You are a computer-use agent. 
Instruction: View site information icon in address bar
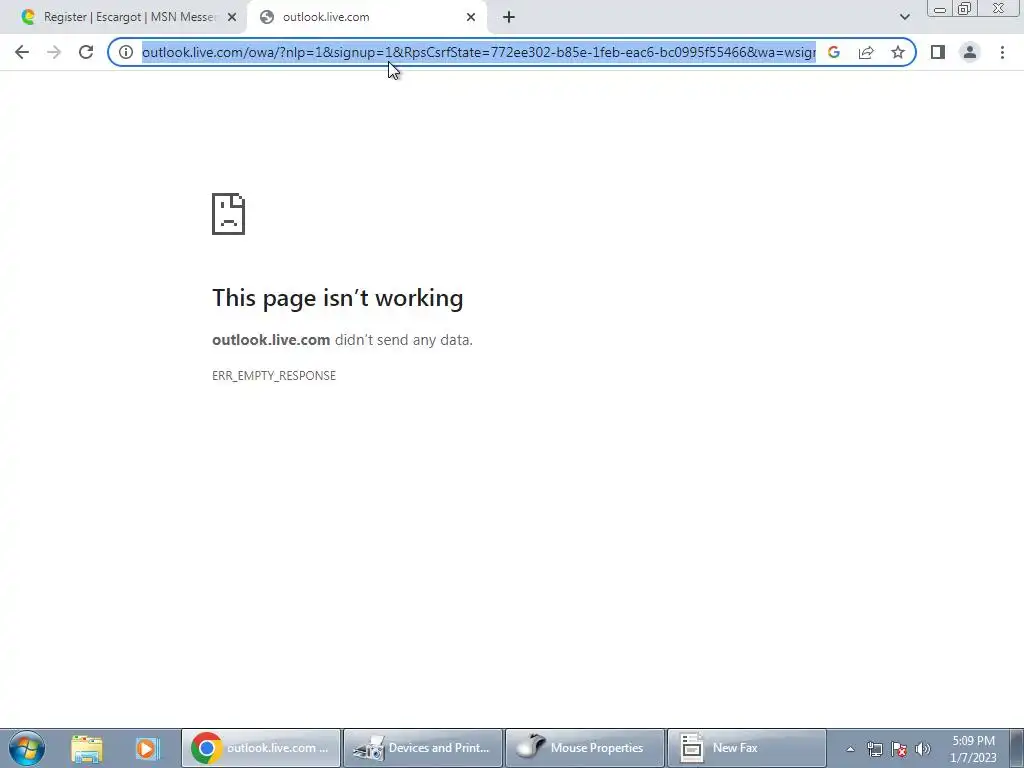126,52
